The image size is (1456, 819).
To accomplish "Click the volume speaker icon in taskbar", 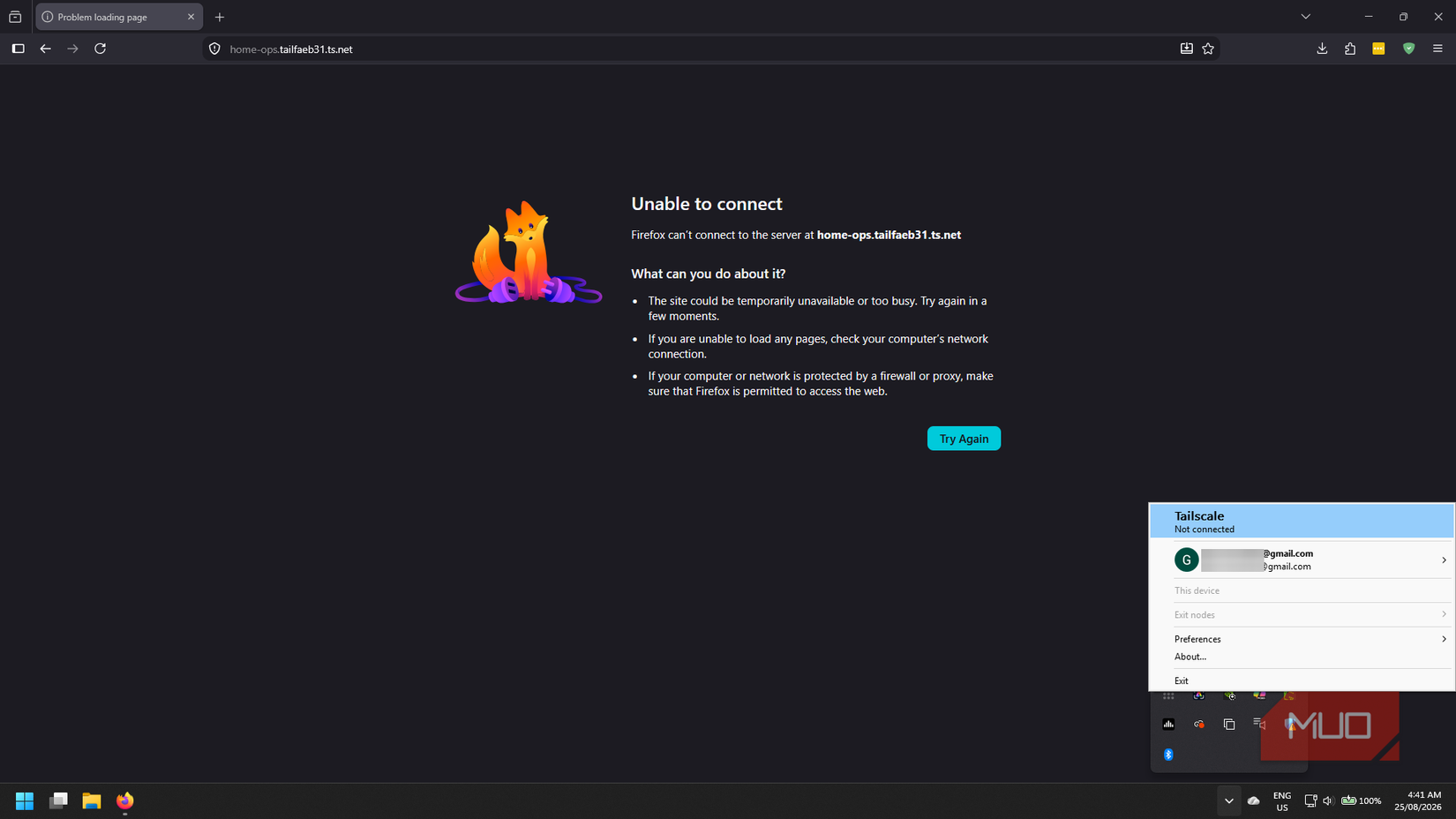I will (1328, 801).
